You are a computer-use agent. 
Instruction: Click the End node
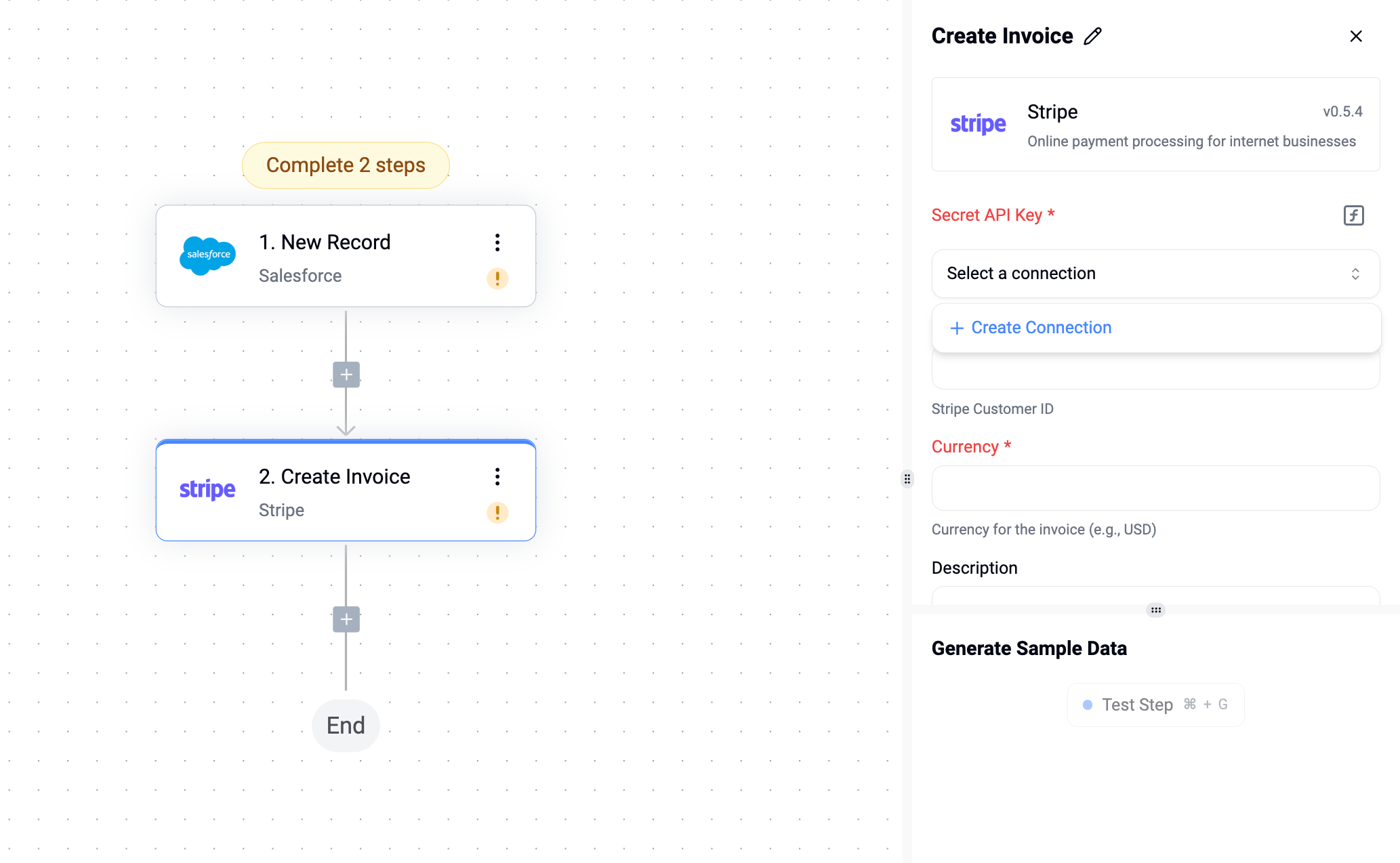coord(346,725)
